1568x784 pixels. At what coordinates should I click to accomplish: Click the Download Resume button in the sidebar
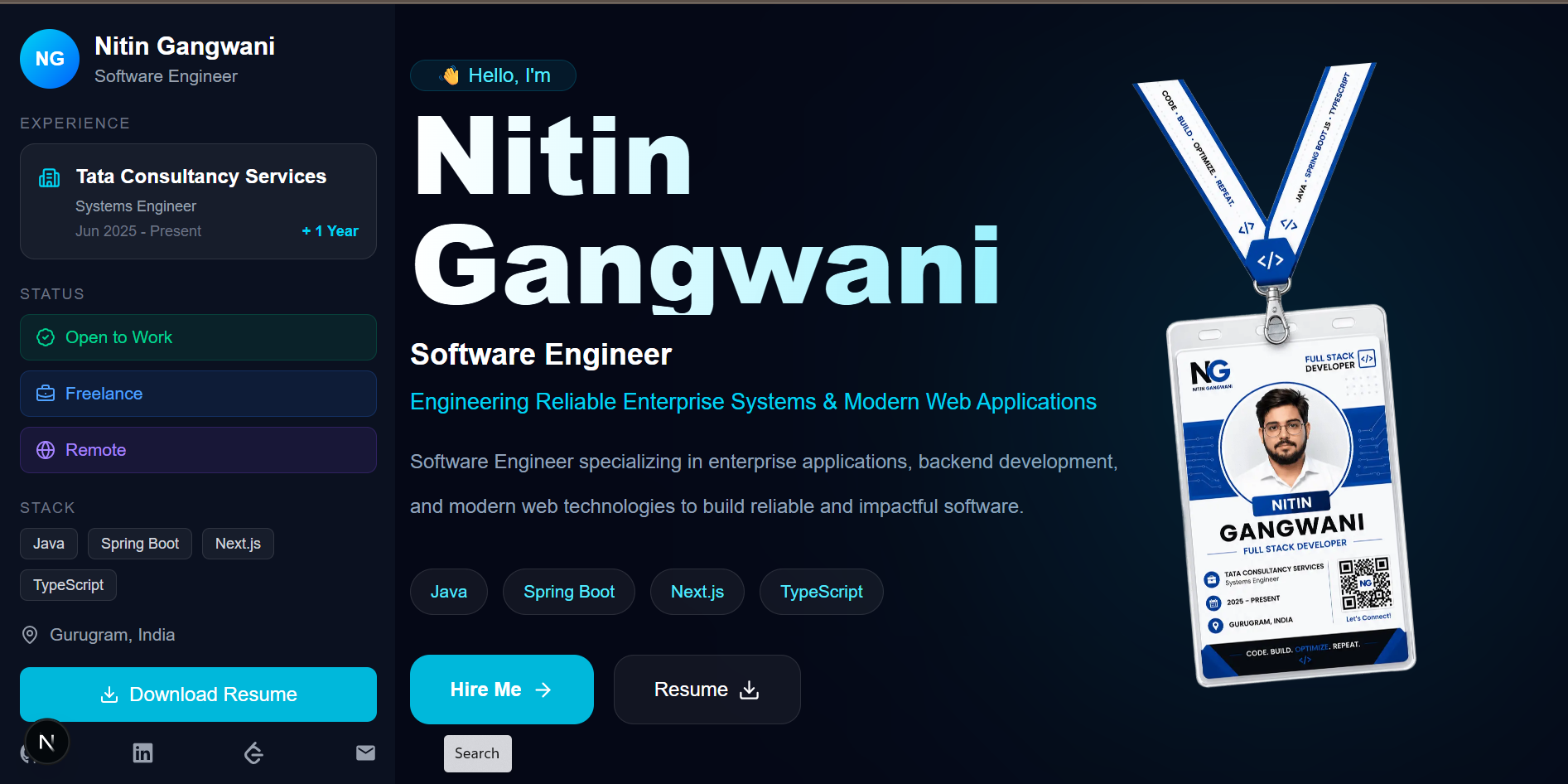tap(198, 694)
